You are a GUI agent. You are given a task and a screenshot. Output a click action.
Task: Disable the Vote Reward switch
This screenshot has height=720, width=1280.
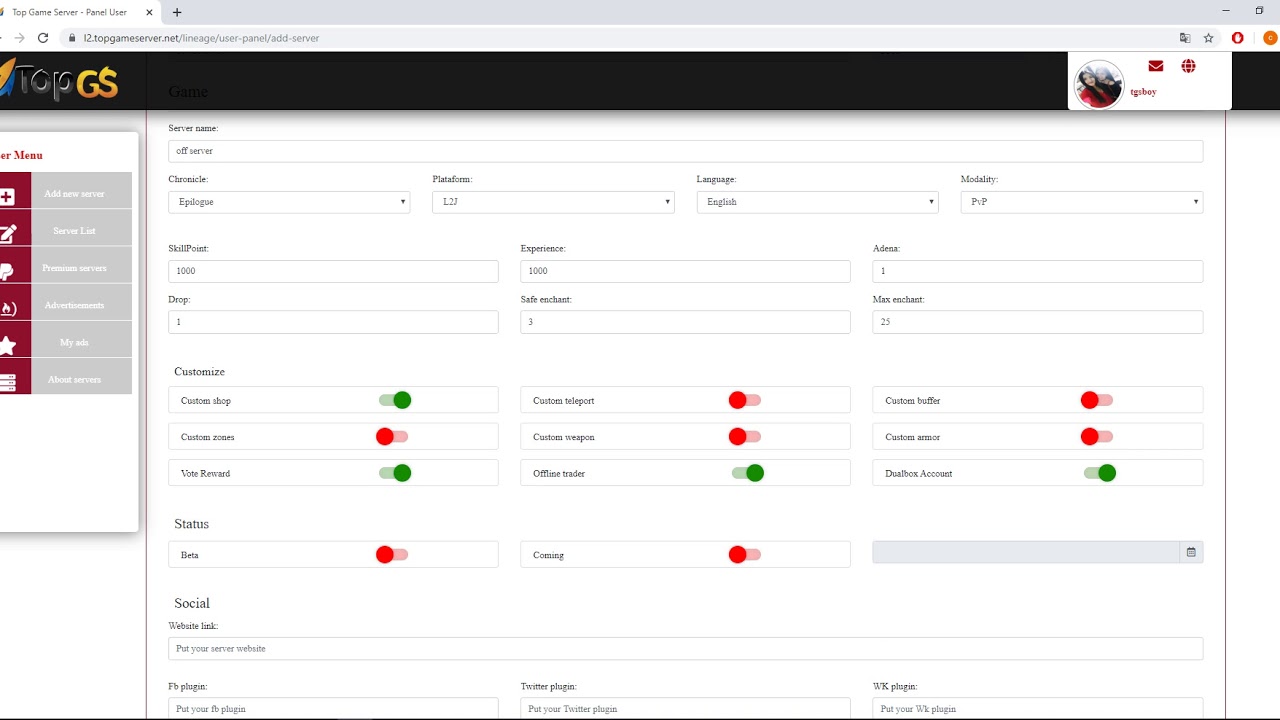pyautogui.click(x=394, y=473)
